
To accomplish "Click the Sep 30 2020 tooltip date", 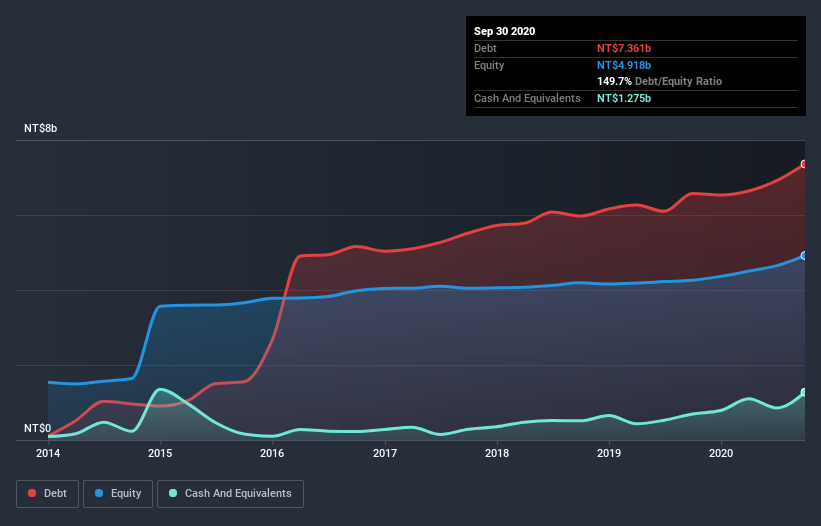I will [505, 31].
